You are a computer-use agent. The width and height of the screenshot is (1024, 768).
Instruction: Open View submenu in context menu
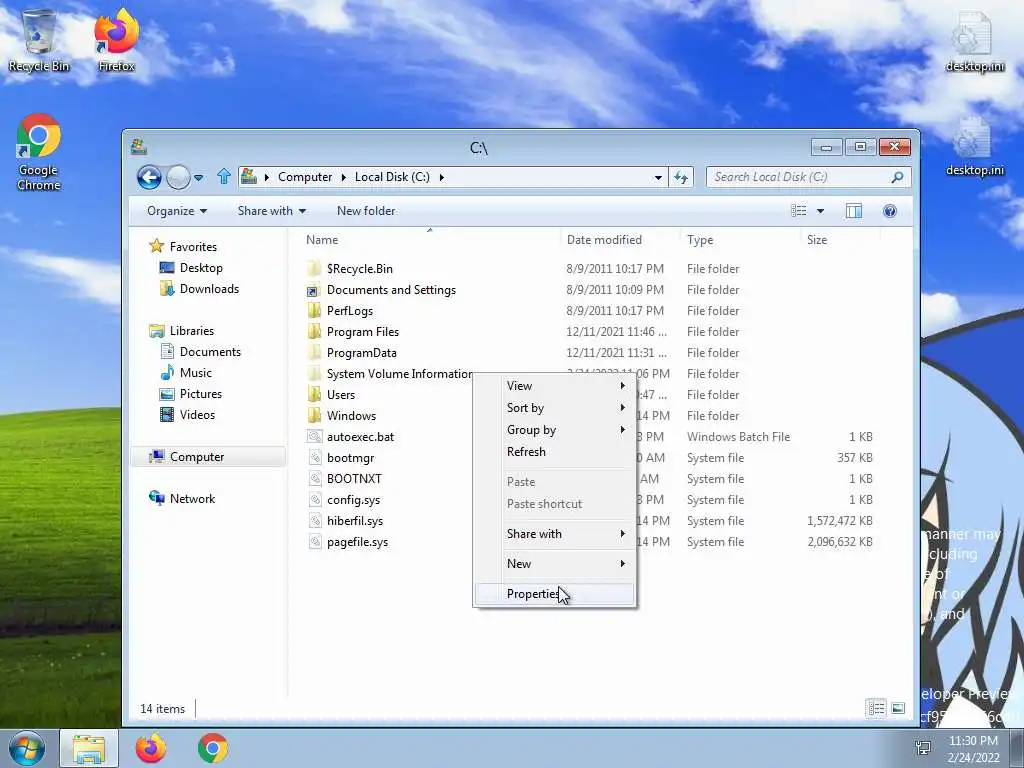(x=554, y=386)
